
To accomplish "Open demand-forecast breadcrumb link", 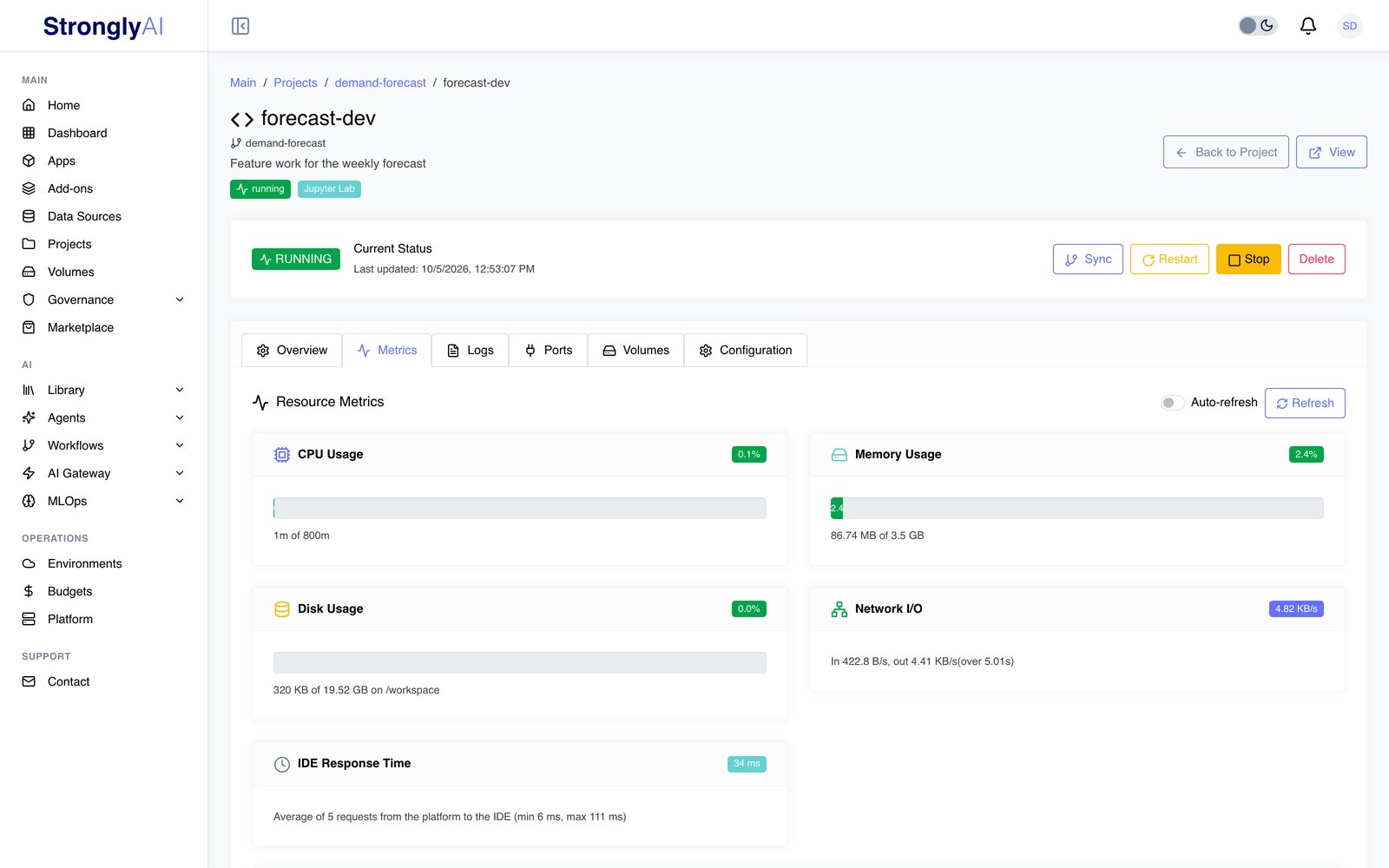I will 380,82.
